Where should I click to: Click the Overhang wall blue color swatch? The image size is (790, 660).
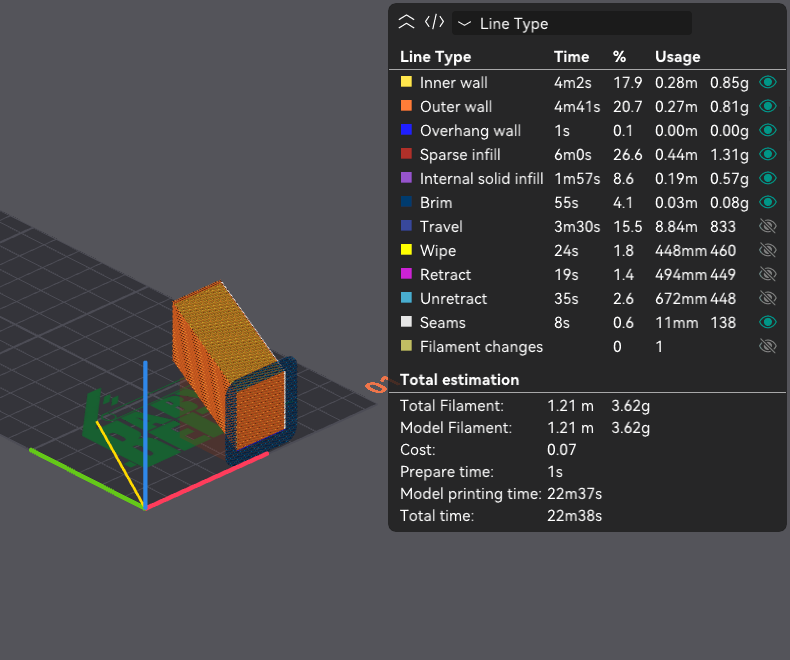coord(406,129)
